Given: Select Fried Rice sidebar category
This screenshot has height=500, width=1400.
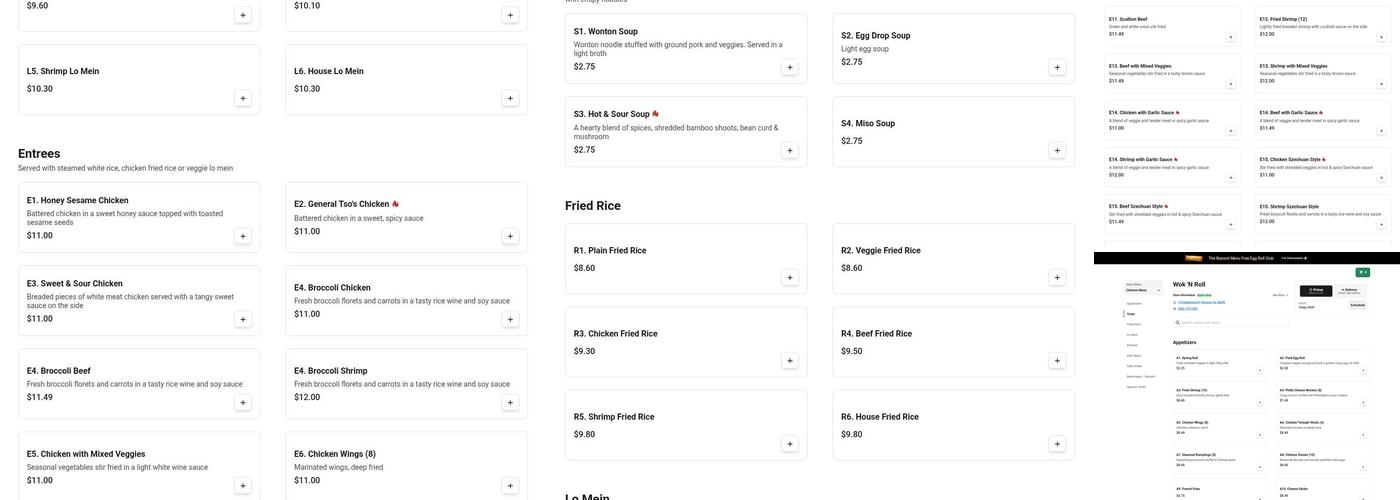Looking at the screenshot, I should pyautogui.click(x=1135, y=324).
